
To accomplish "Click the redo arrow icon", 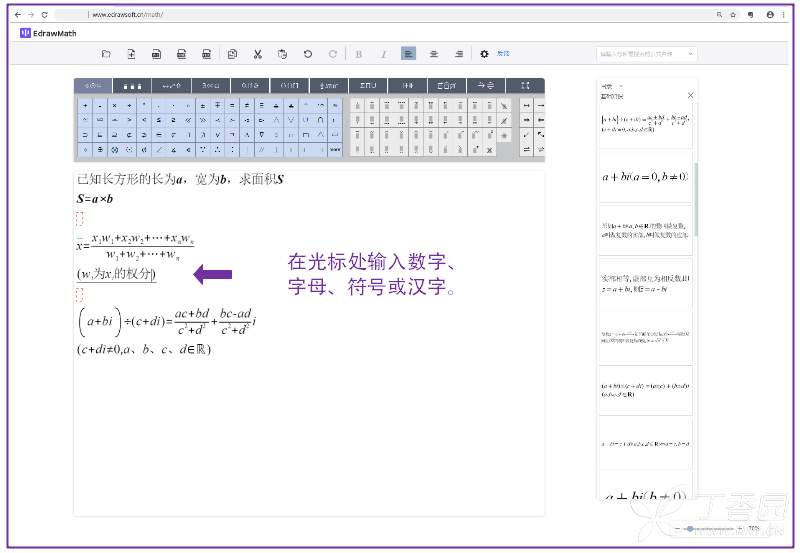I will tap(333, 54).
